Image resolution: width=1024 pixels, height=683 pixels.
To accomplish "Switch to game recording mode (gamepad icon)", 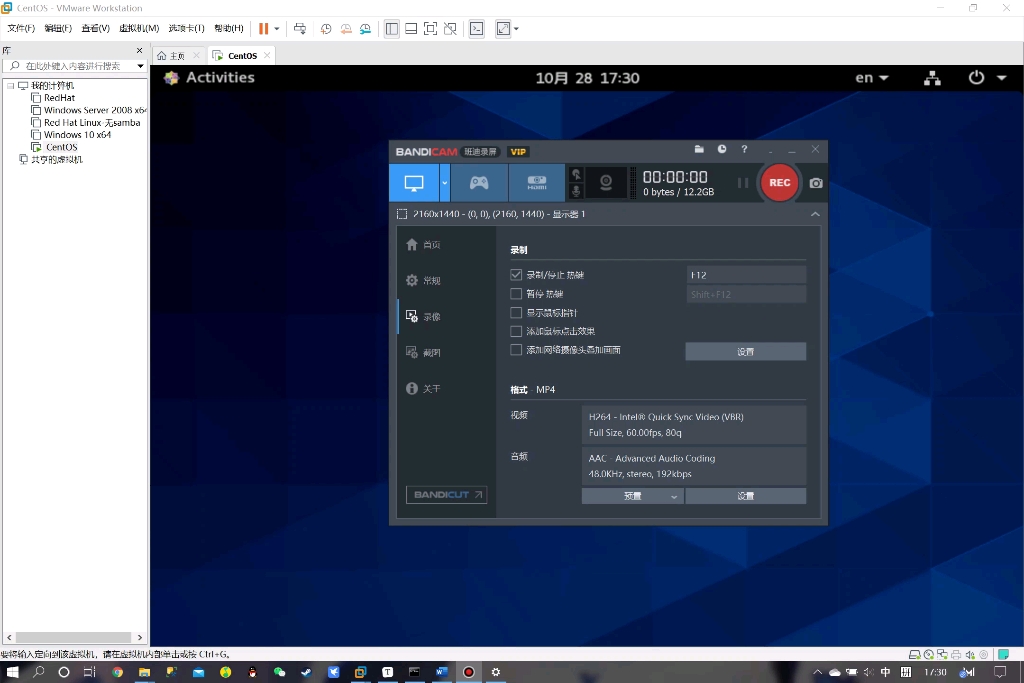I will click(x=479, y=182).
